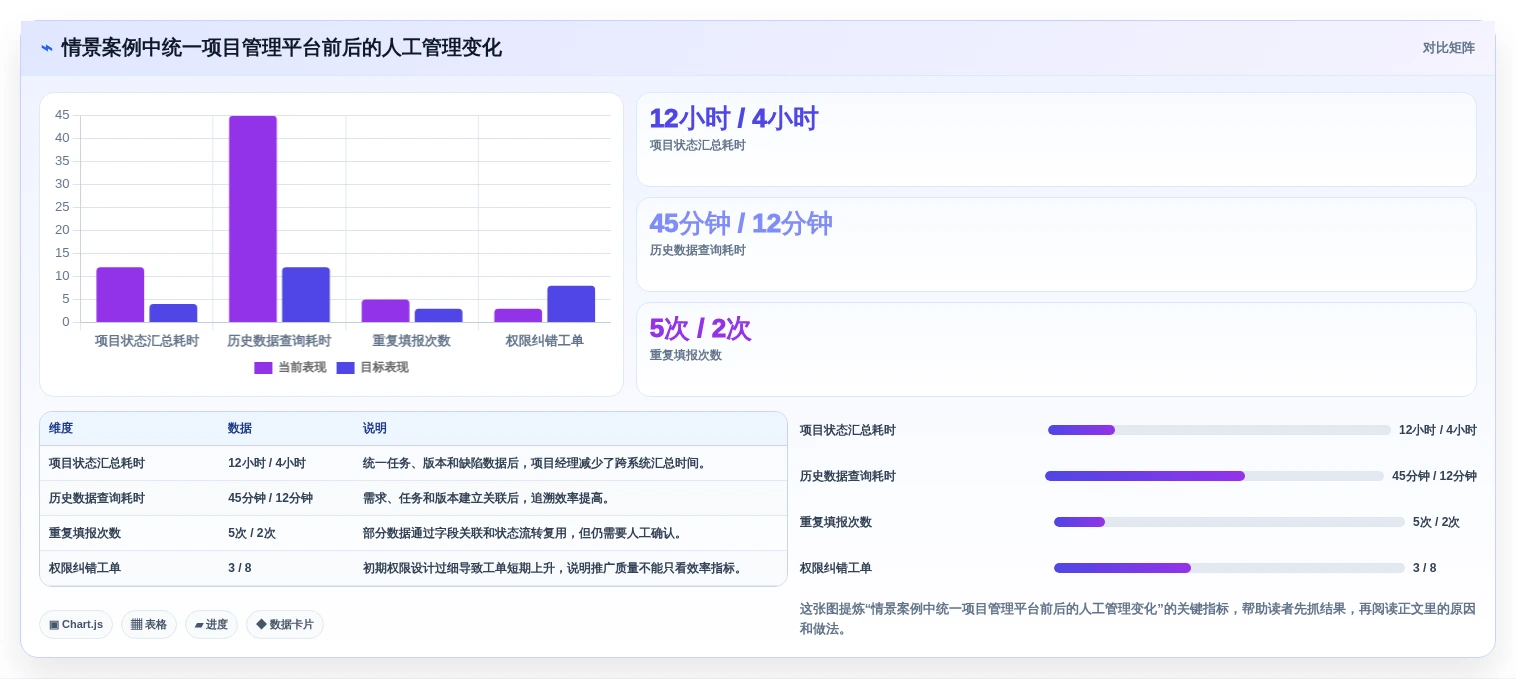
Task: Click the purple 历史数据查询耗时 bar of 45
Action: [253, 219]
